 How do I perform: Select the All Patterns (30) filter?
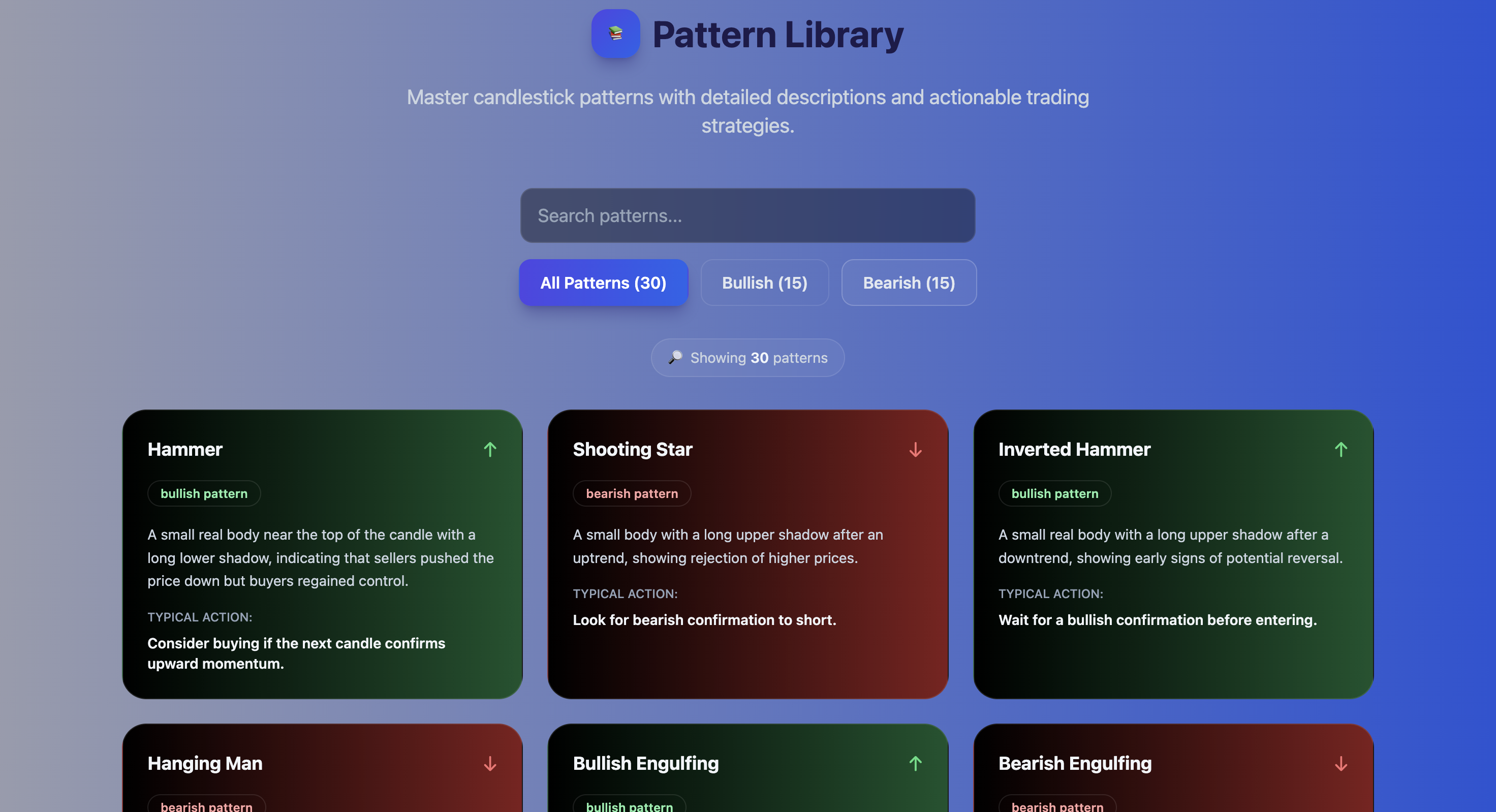pos(603,283)
